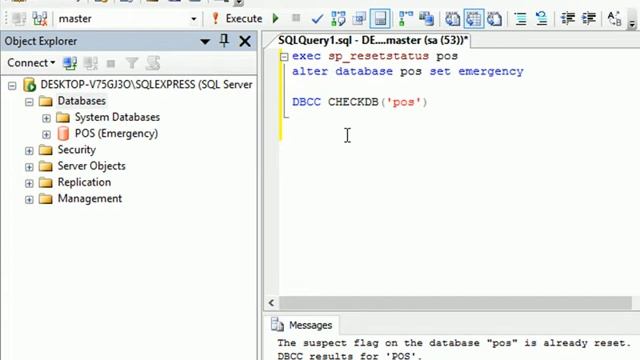
Task: Parse the query with the blue checkmark
Action: point(317,19)
